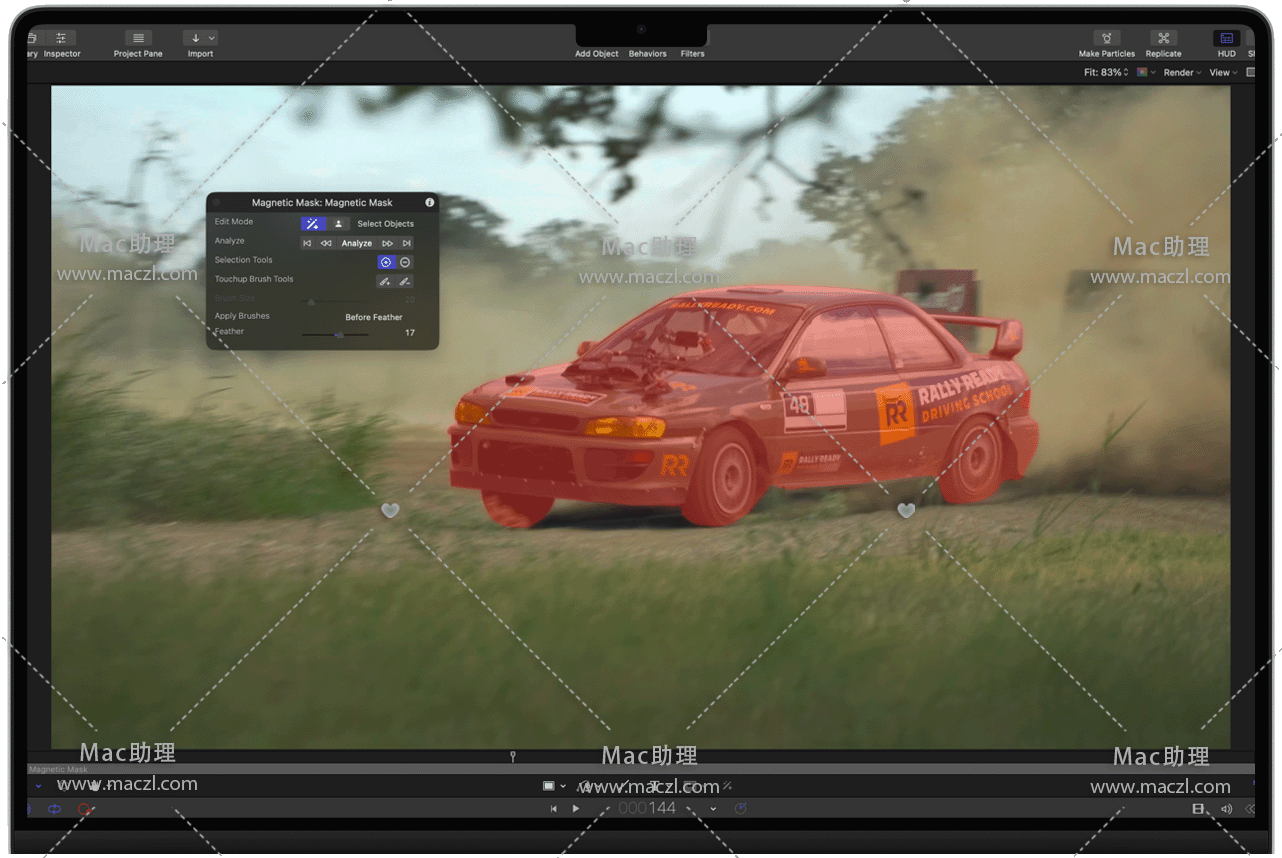The width and height of the screenshot is (1282, 858).
Task: Select the add-to-selection tool in Selection Tools
Action: pos(386,262)
